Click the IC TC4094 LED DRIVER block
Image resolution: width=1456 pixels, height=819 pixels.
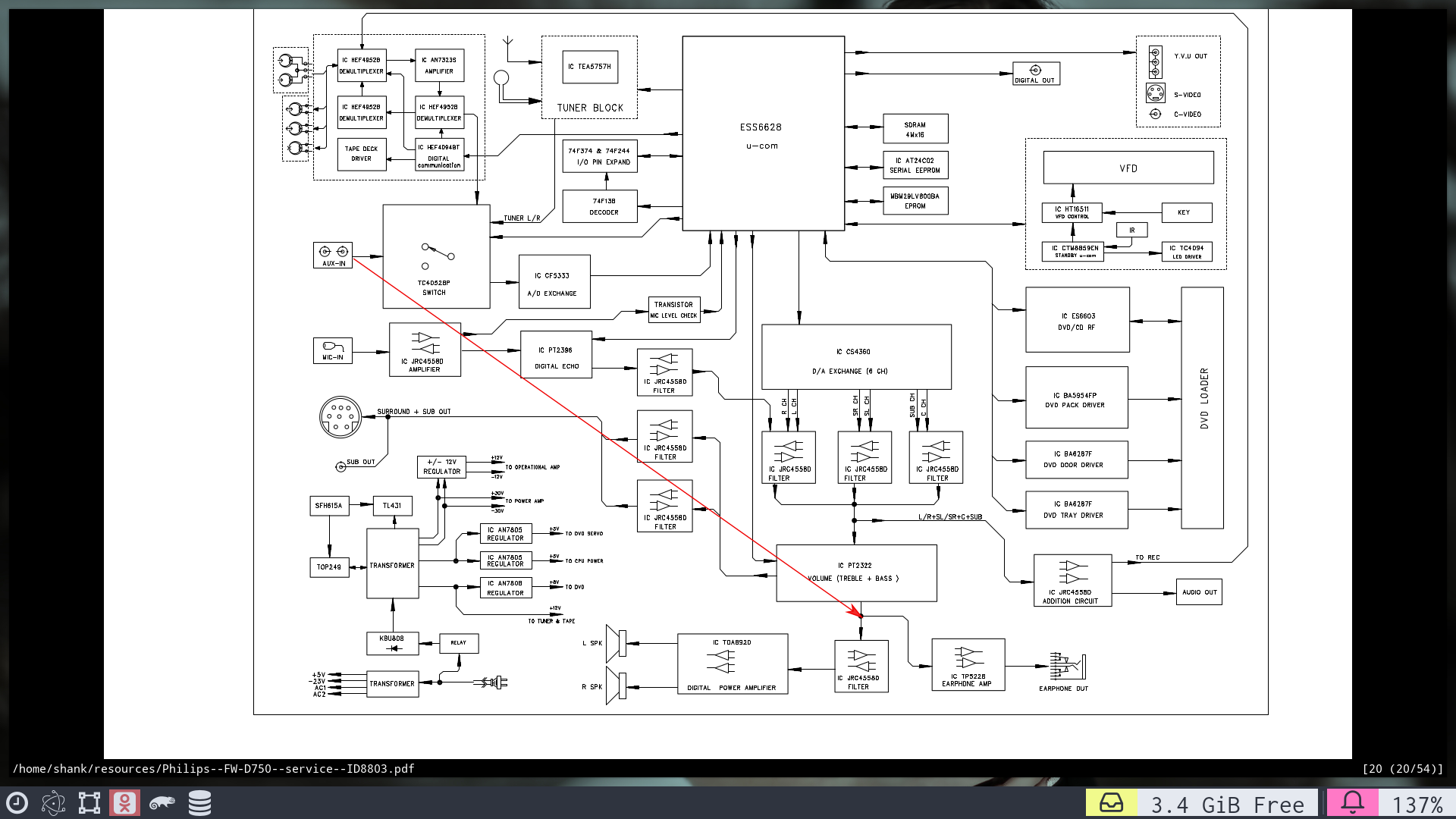(1187, 252)
